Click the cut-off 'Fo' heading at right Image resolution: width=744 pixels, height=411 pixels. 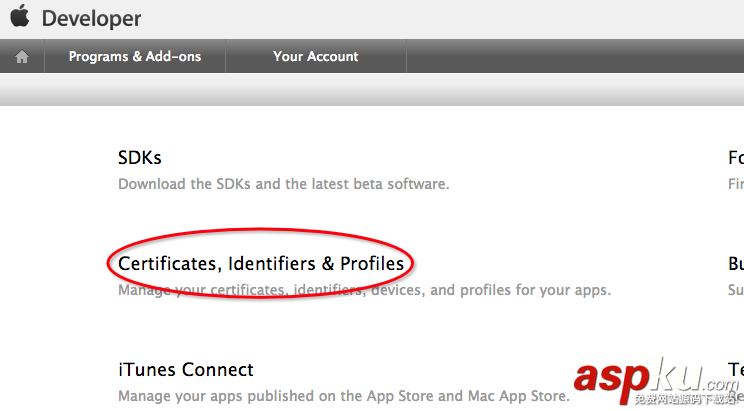point(736,158)
